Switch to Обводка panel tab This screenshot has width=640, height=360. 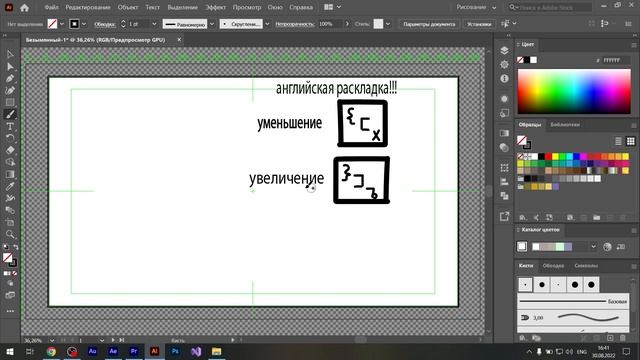pyautogui.click(x=553, y=266)
